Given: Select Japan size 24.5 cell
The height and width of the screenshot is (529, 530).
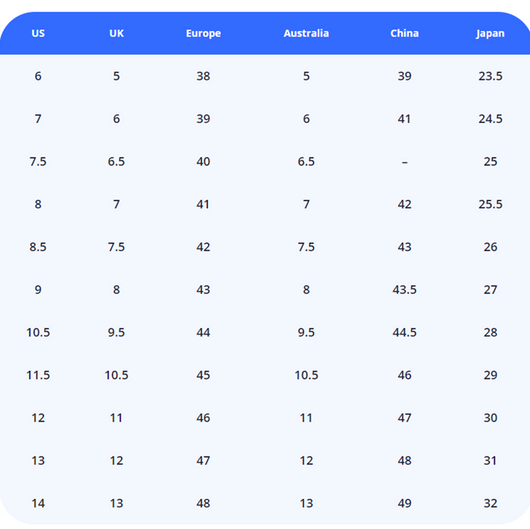Looking at the screenshot, I should 490,119.
